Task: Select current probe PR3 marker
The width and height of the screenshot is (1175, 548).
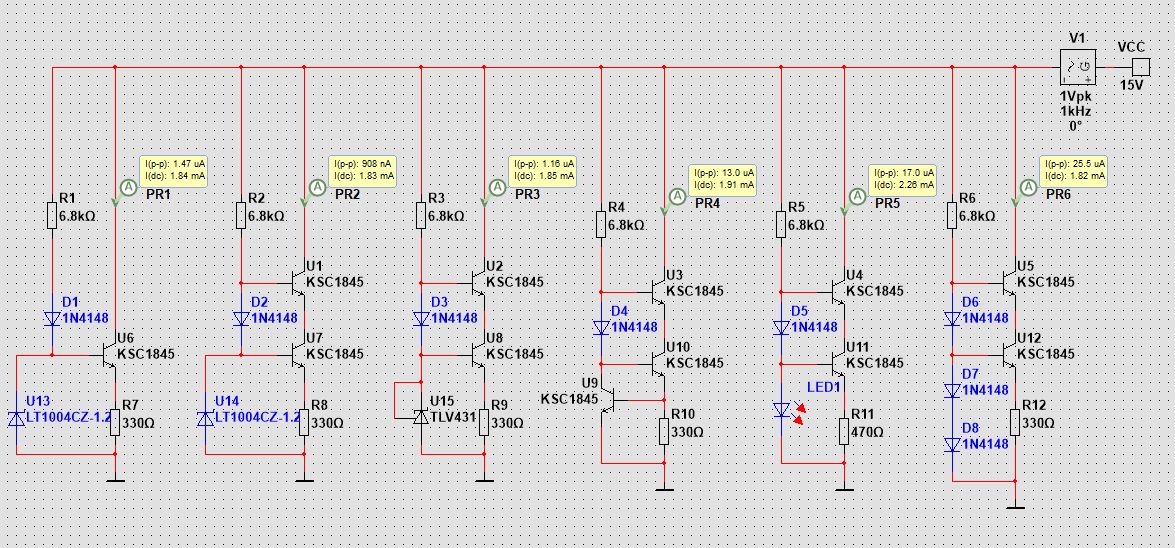Action: [497, 186]
